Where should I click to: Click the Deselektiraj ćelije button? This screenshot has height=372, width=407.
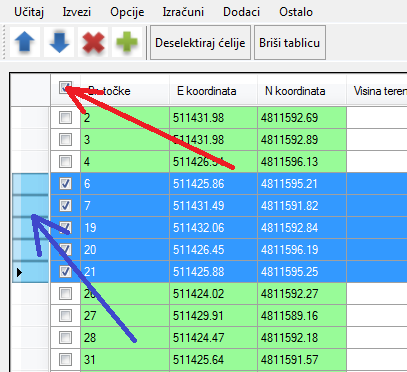(200, 43)
